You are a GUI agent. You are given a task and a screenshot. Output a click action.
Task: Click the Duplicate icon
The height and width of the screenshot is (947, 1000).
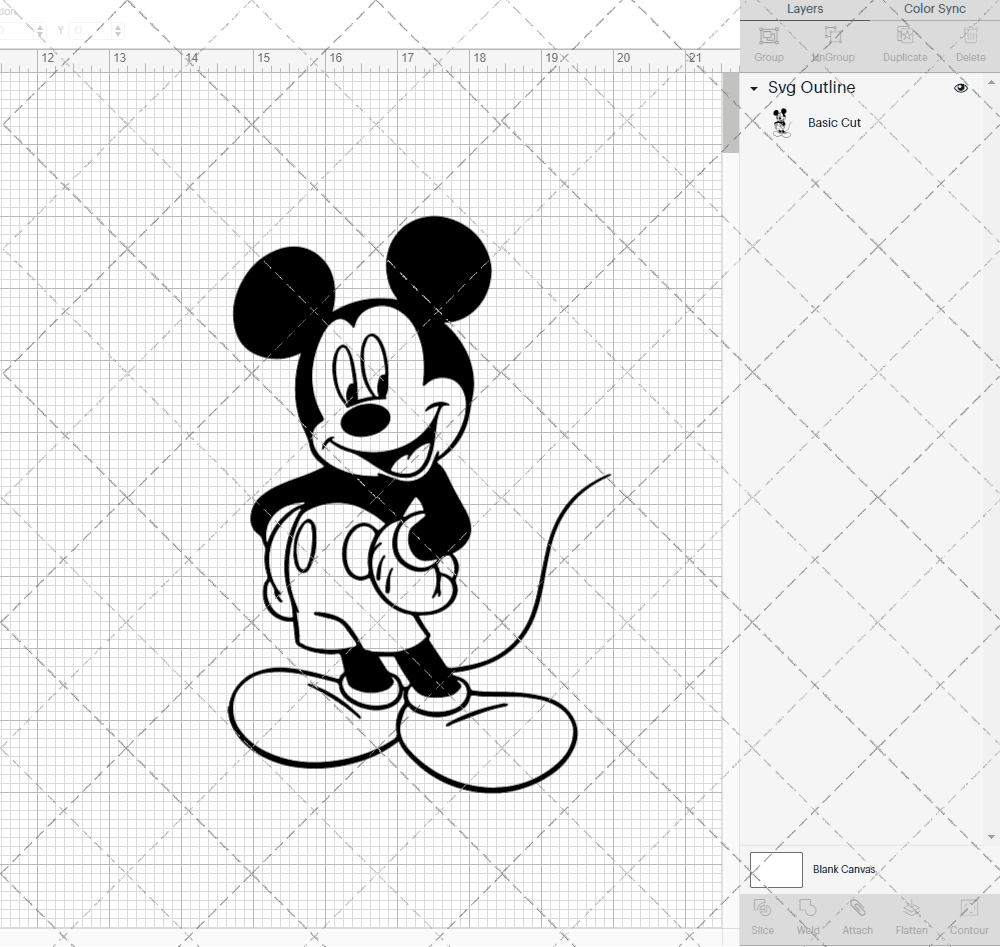905,35
